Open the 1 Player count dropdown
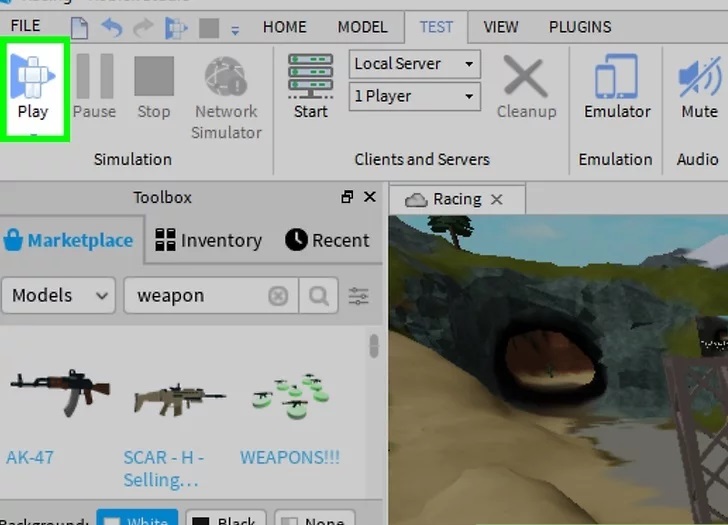728x525 pixels. click(x=415, y=96)
